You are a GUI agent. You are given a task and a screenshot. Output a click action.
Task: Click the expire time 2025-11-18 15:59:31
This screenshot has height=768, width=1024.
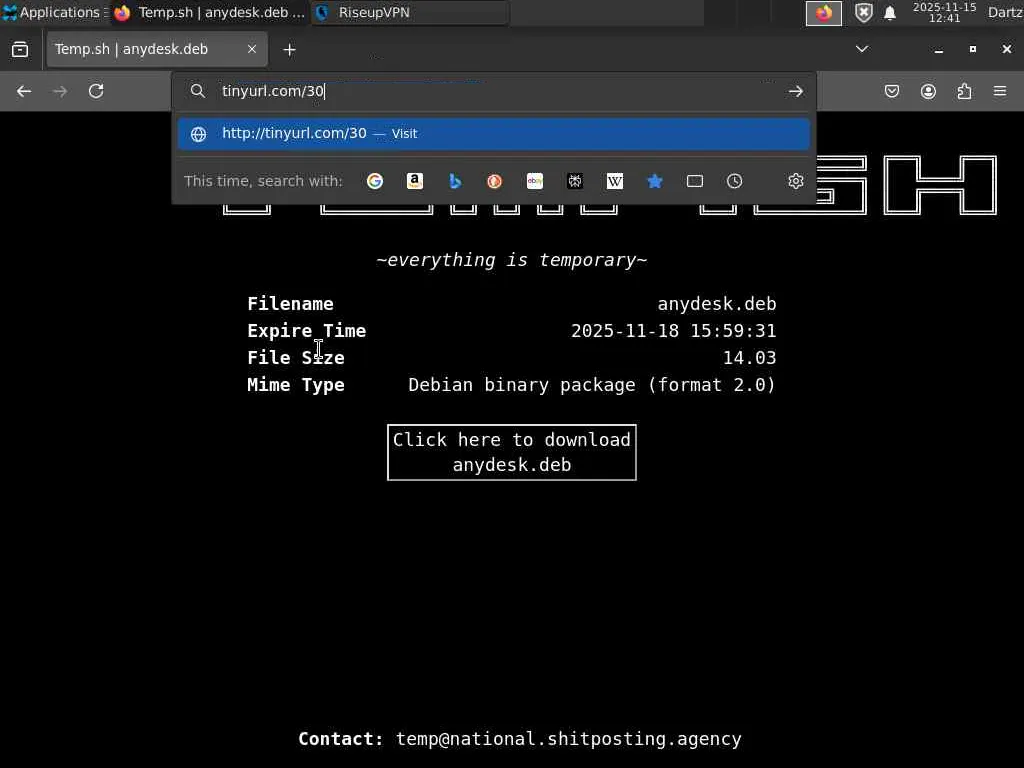(x=673, y=330)
